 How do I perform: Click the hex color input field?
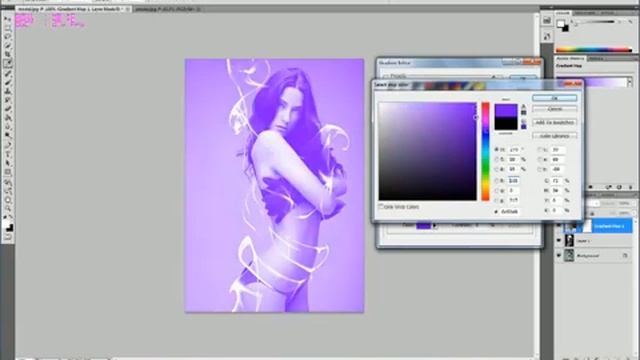coord(509,211)
